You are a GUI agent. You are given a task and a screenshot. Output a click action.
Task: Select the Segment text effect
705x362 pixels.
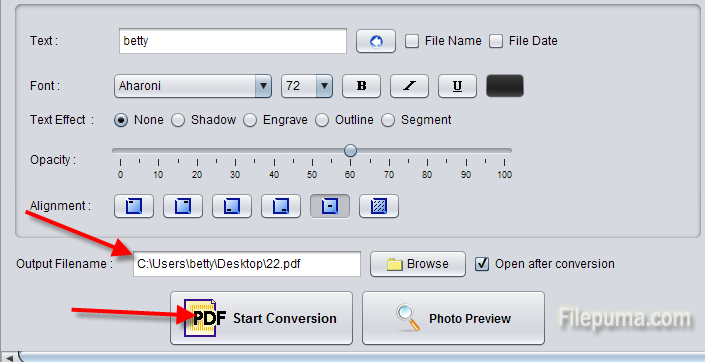388,120
